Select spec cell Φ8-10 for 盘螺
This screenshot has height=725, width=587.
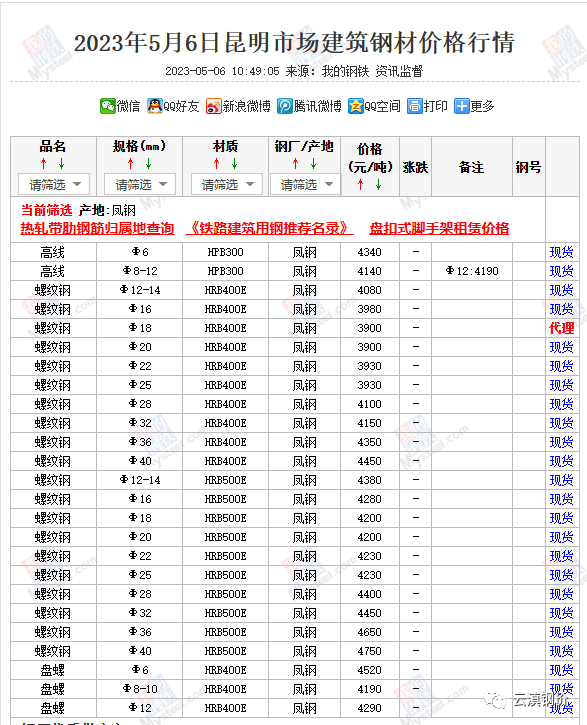140,689
